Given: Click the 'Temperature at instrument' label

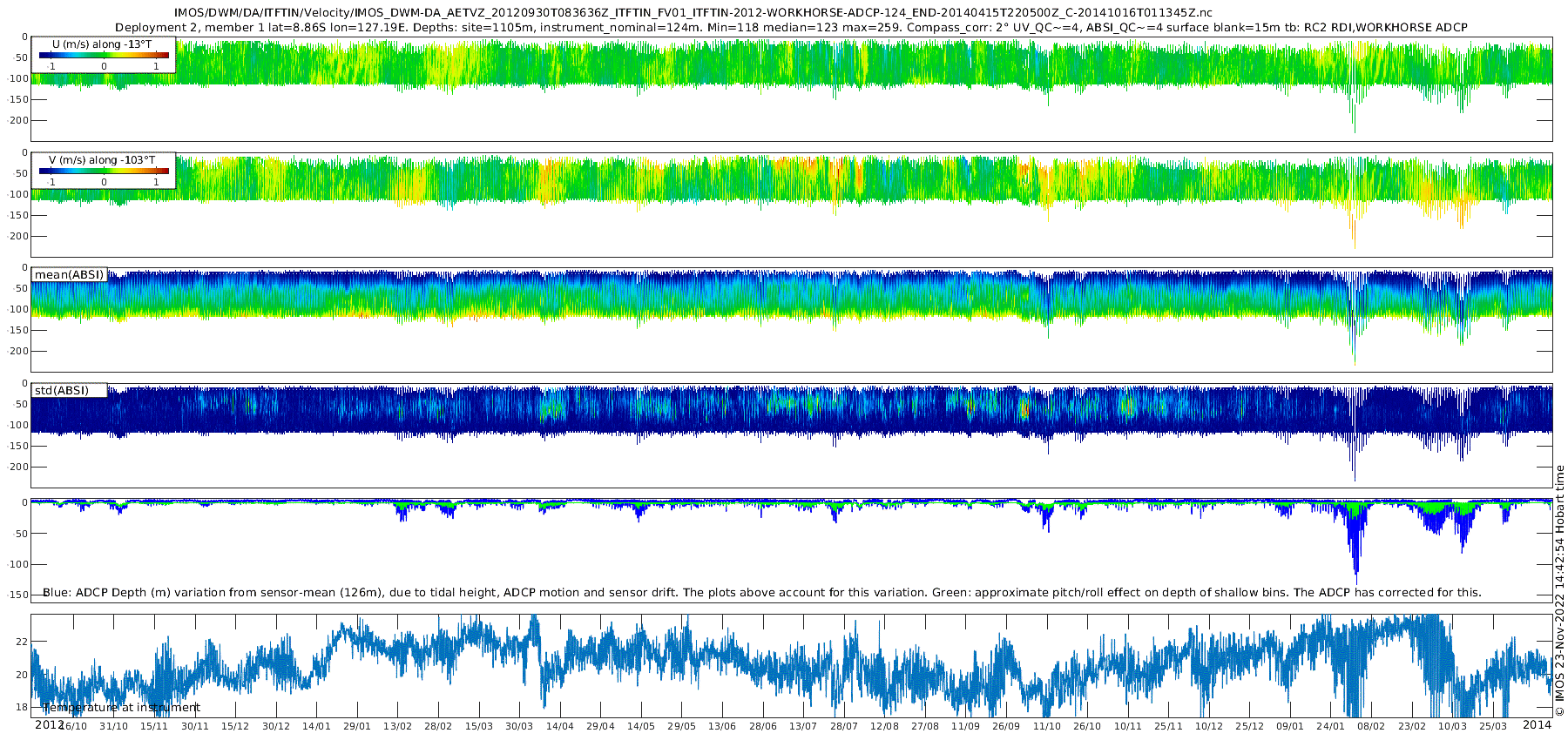Looking at the screenshot, I should (x=121, y=708).
